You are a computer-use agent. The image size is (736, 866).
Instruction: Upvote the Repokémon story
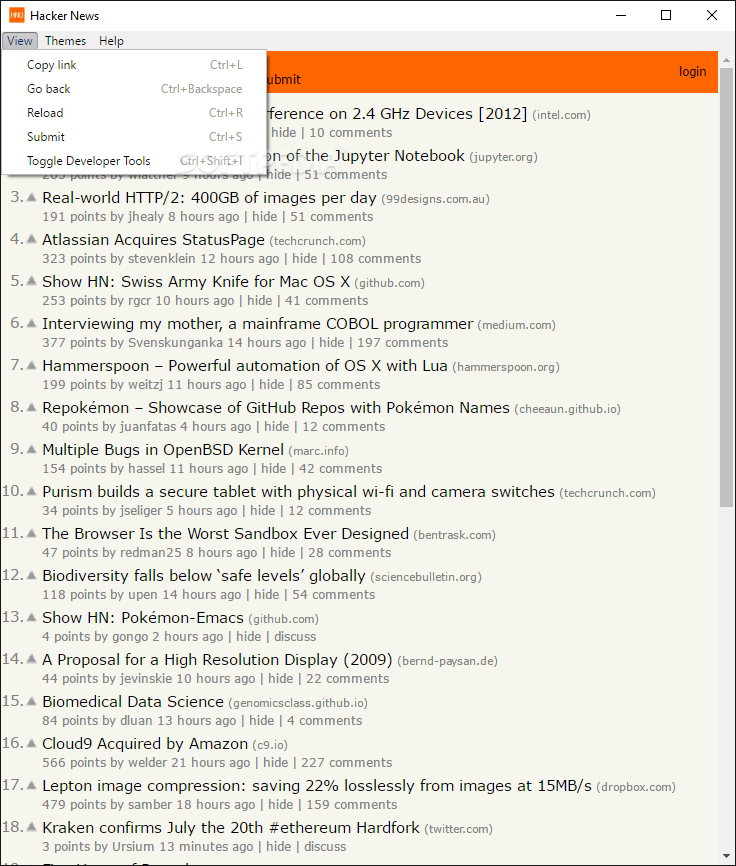(x=32, y=406)
